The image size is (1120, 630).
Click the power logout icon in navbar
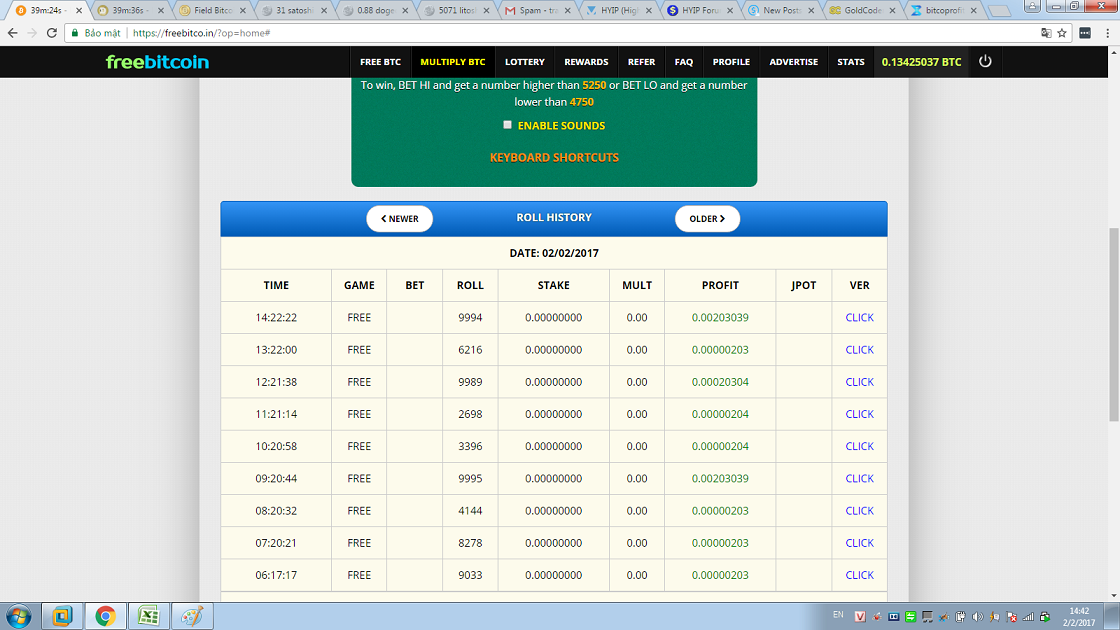(985, 62)
